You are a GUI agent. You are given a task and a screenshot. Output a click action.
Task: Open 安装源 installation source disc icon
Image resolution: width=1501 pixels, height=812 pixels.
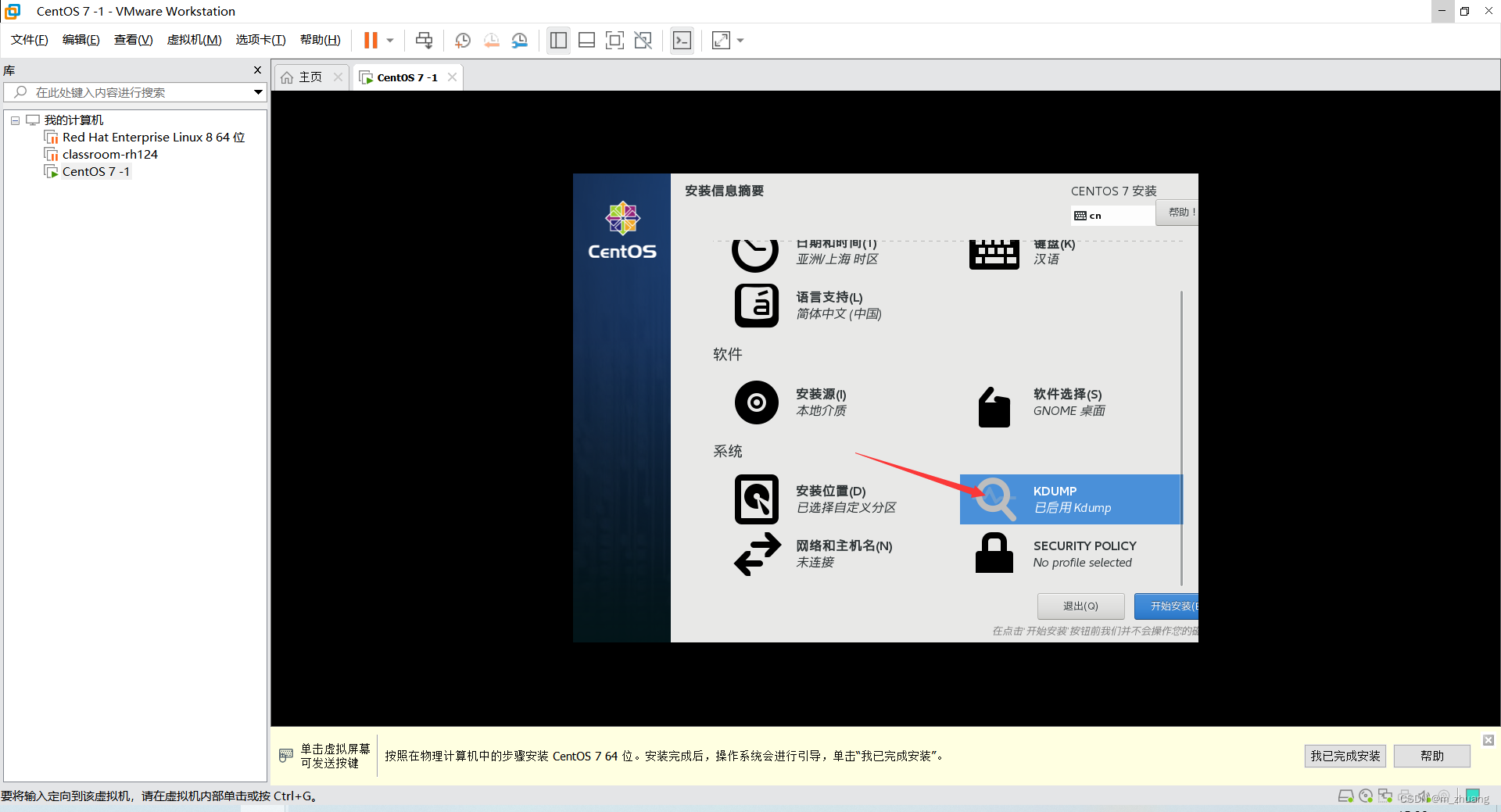click(x=757, y=402)
